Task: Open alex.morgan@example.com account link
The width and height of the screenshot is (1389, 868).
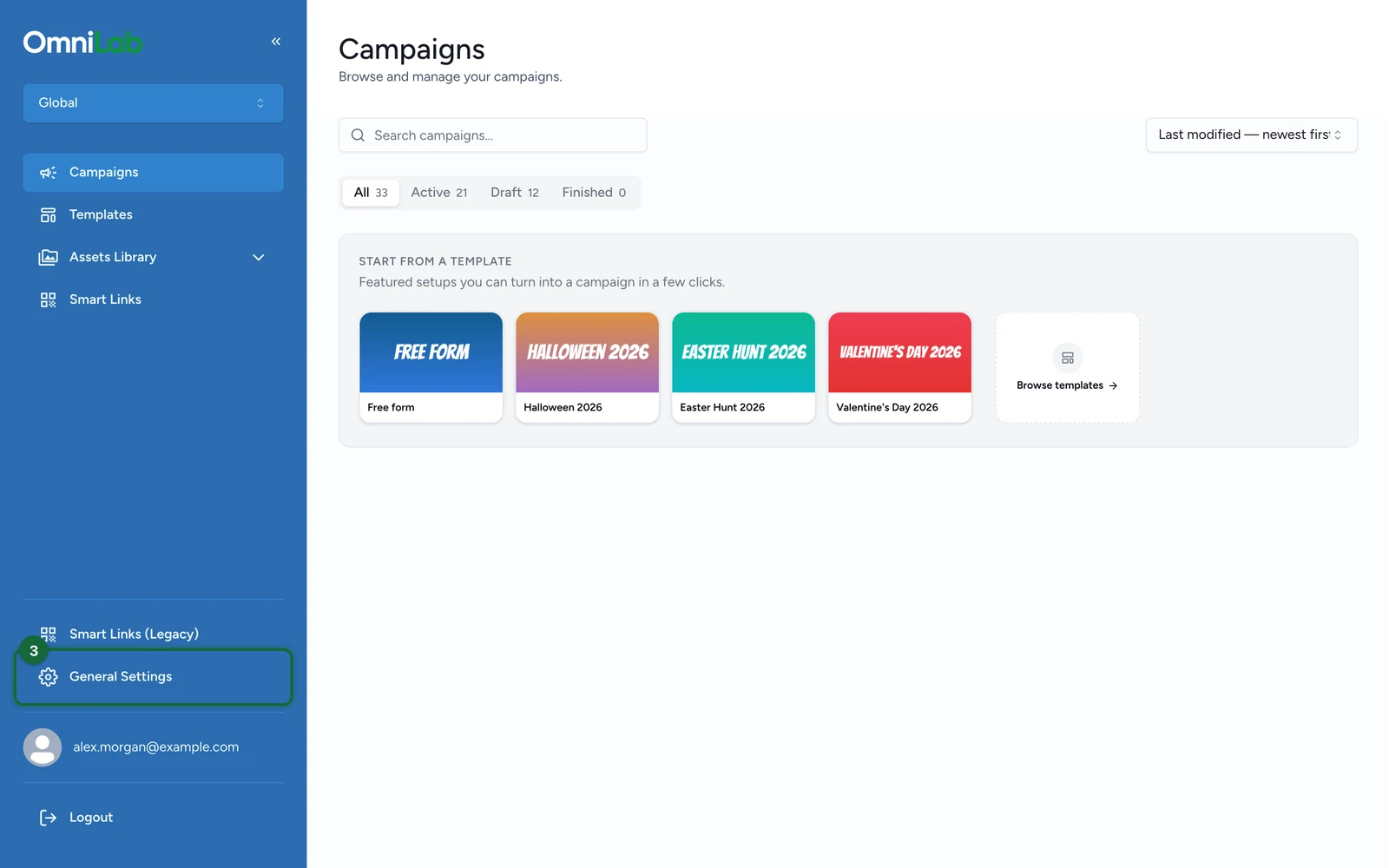Action: (155, 747)
